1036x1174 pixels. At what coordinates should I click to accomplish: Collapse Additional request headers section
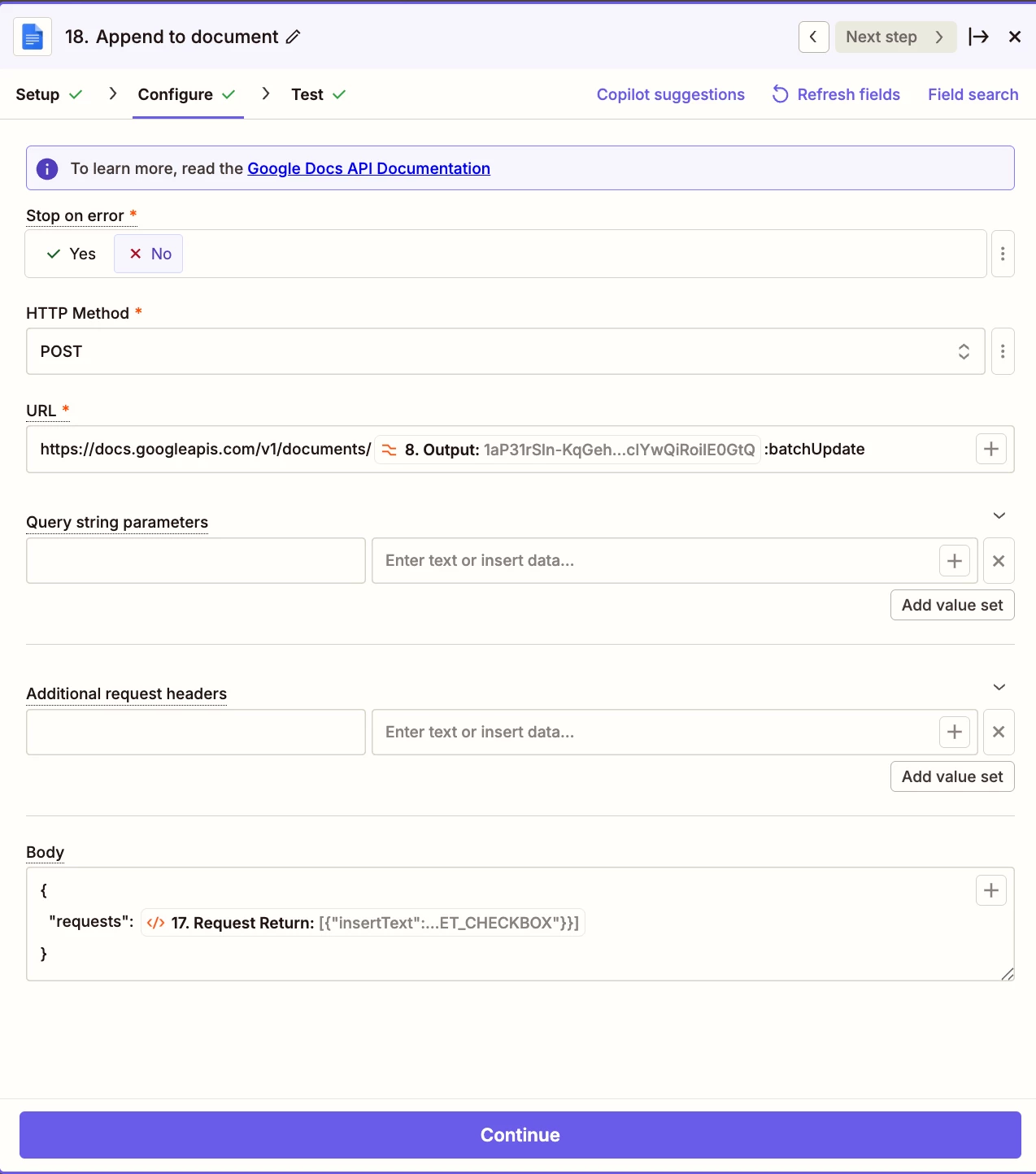pos(999,687)
